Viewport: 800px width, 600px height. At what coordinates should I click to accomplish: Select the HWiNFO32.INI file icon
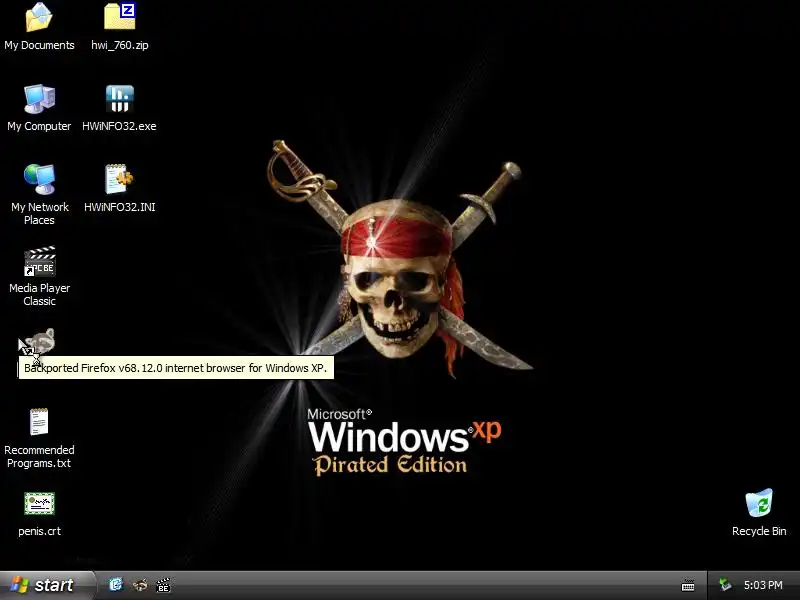[x=119, y=179]
